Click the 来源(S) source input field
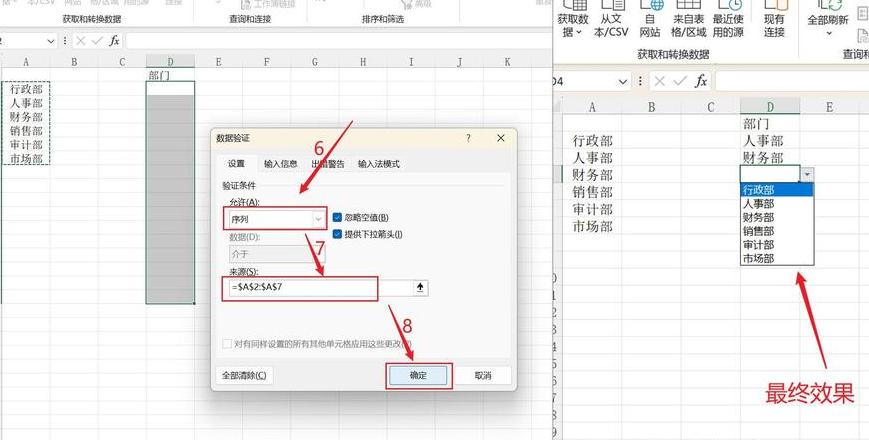This screenshot has width=869, height=440. point(319,288)
